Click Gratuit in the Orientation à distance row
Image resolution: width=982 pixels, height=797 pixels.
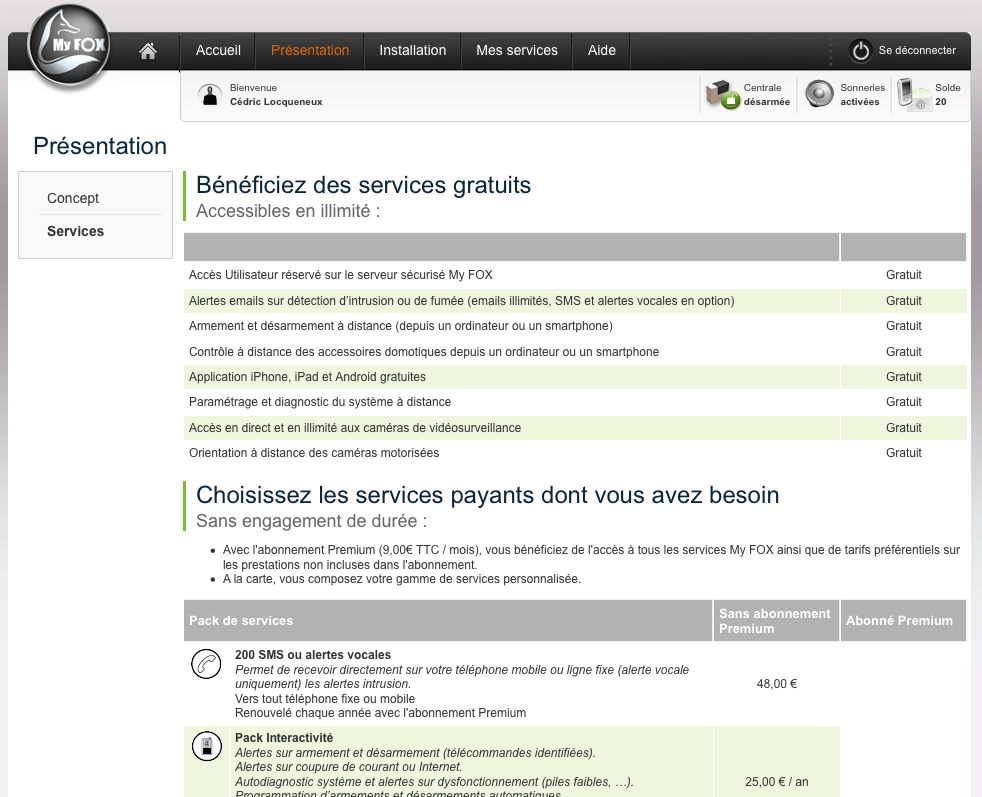coord(904,453)
